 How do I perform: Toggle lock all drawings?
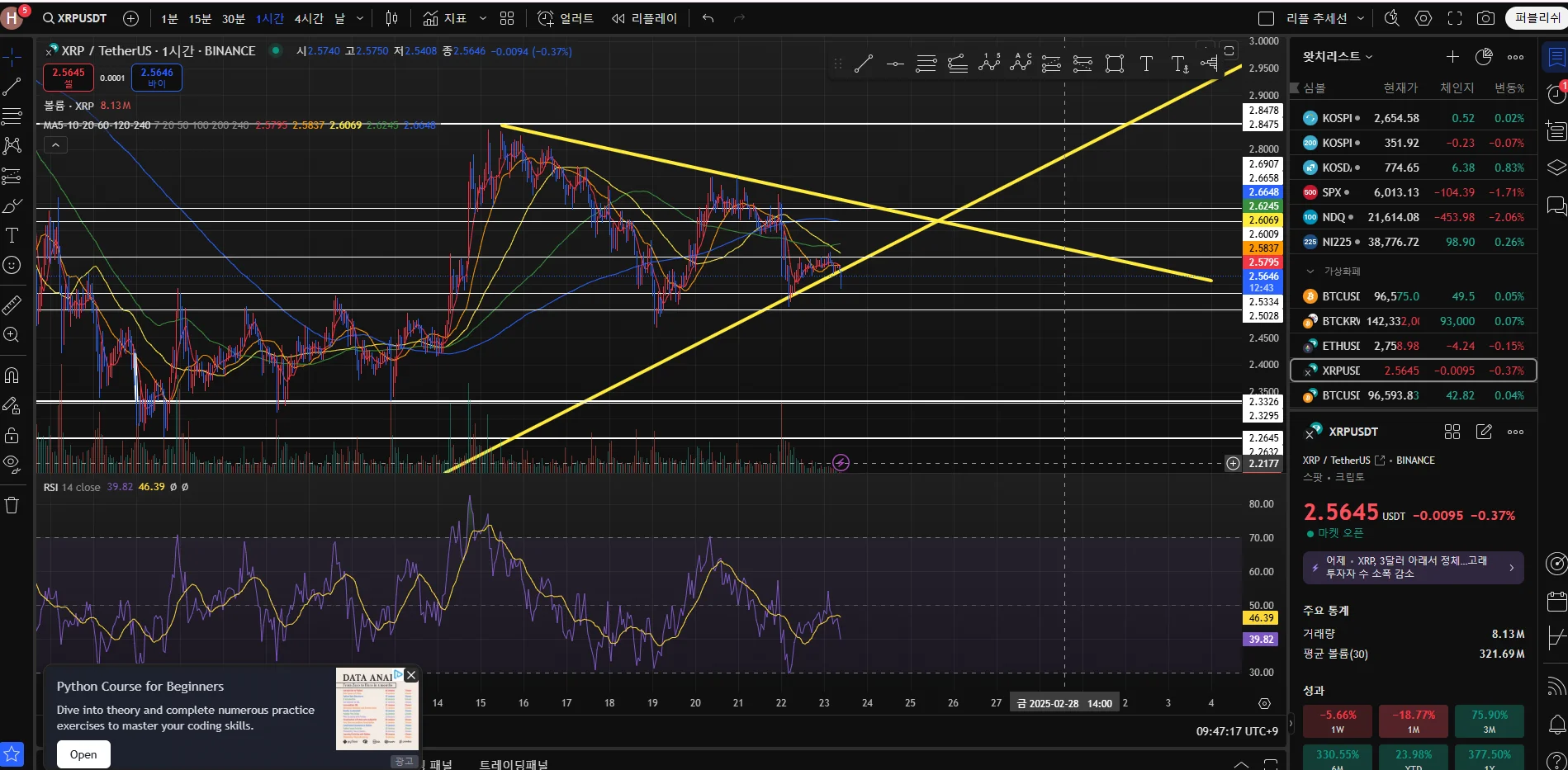coord(12,435)
